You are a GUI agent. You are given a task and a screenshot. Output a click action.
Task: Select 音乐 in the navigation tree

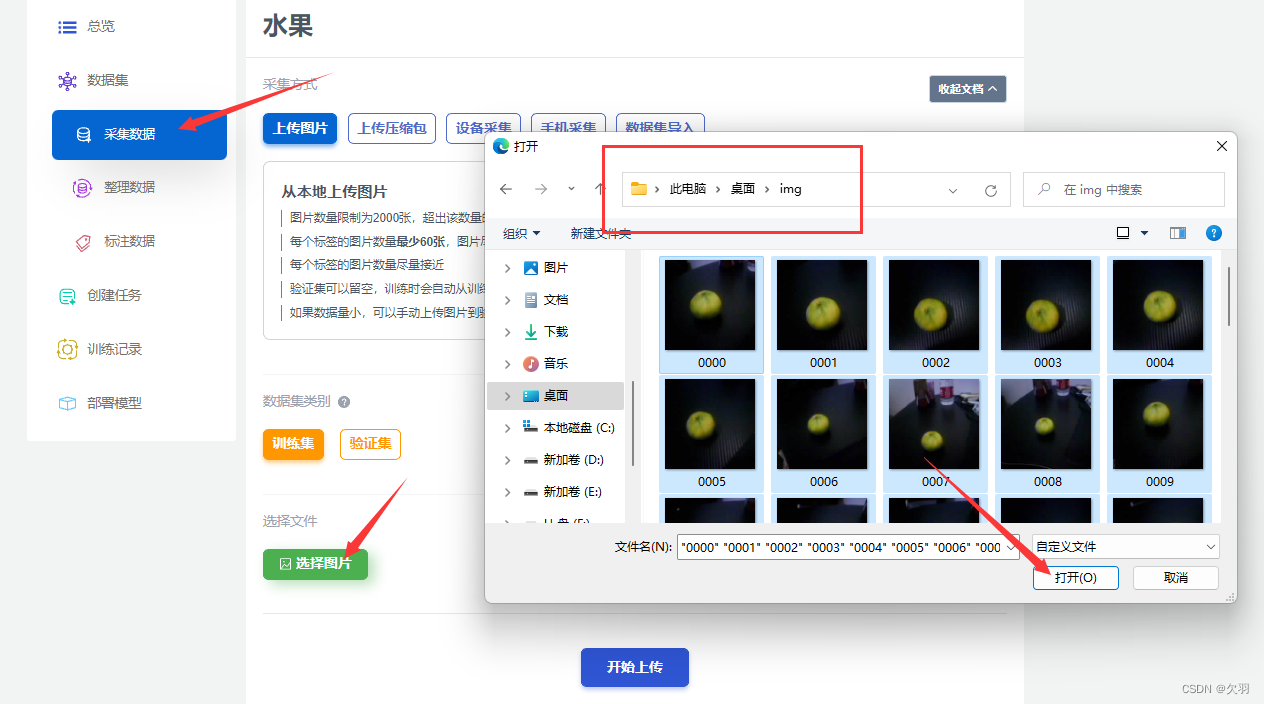[556, 364]
